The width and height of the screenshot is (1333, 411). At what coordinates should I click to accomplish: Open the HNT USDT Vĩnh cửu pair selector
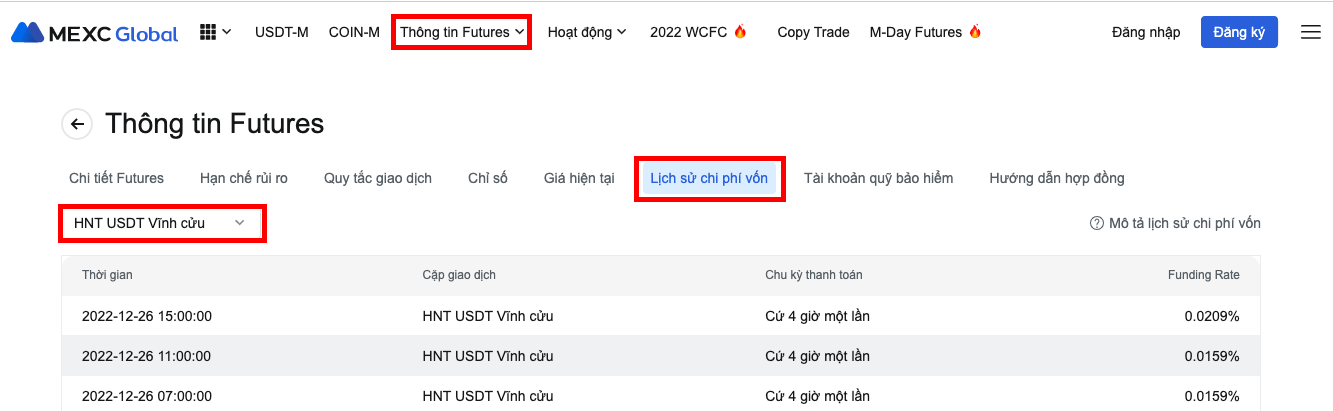click(162, 223)
